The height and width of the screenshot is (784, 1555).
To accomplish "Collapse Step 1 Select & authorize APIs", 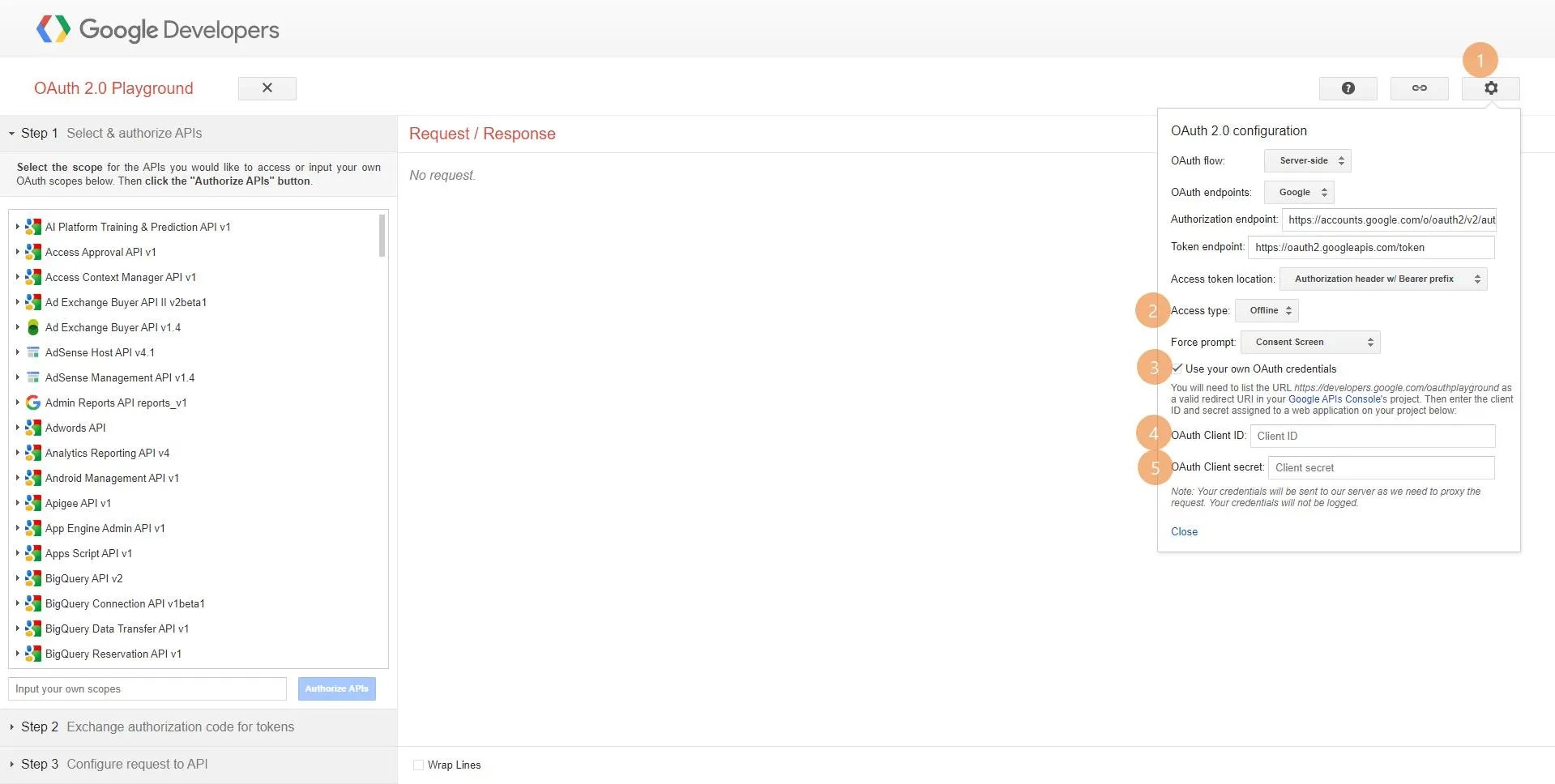I will [x=199, y=133].
